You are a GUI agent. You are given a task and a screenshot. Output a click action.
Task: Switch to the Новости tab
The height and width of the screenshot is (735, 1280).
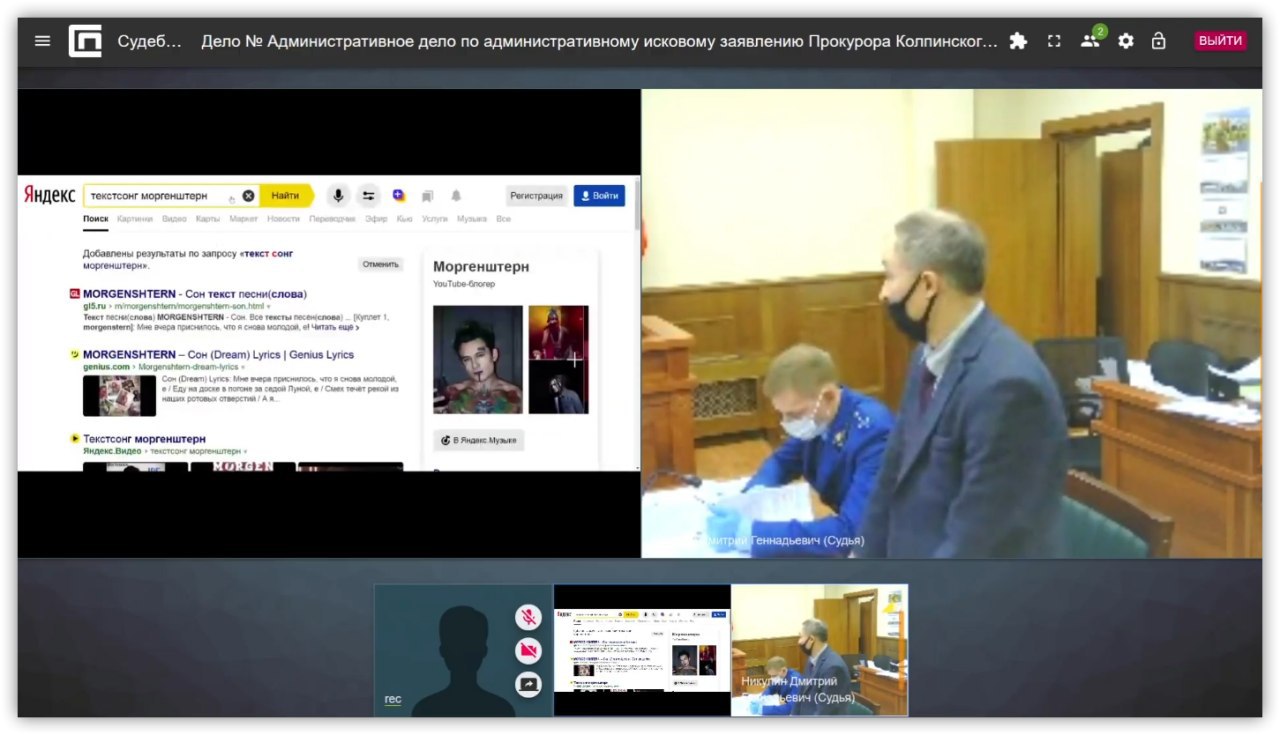coord(283,219)
